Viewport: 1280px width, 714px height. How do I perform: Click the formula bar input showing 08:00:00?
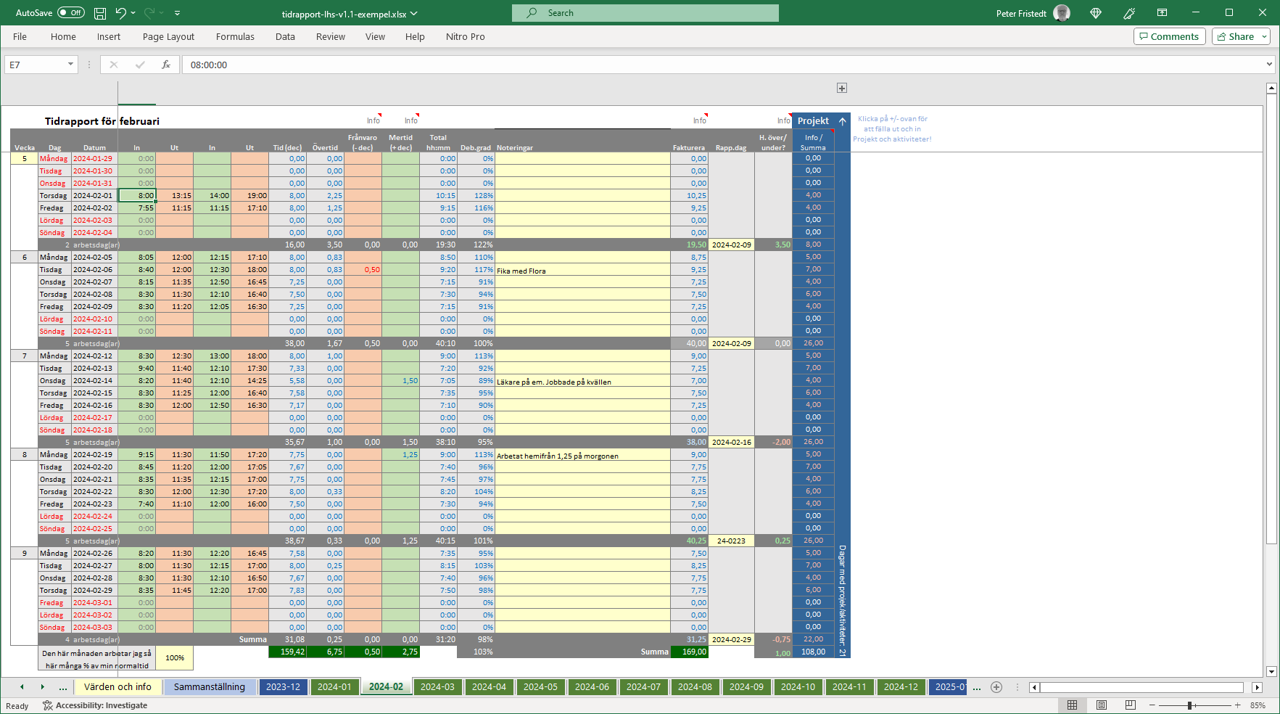(700, 65)
